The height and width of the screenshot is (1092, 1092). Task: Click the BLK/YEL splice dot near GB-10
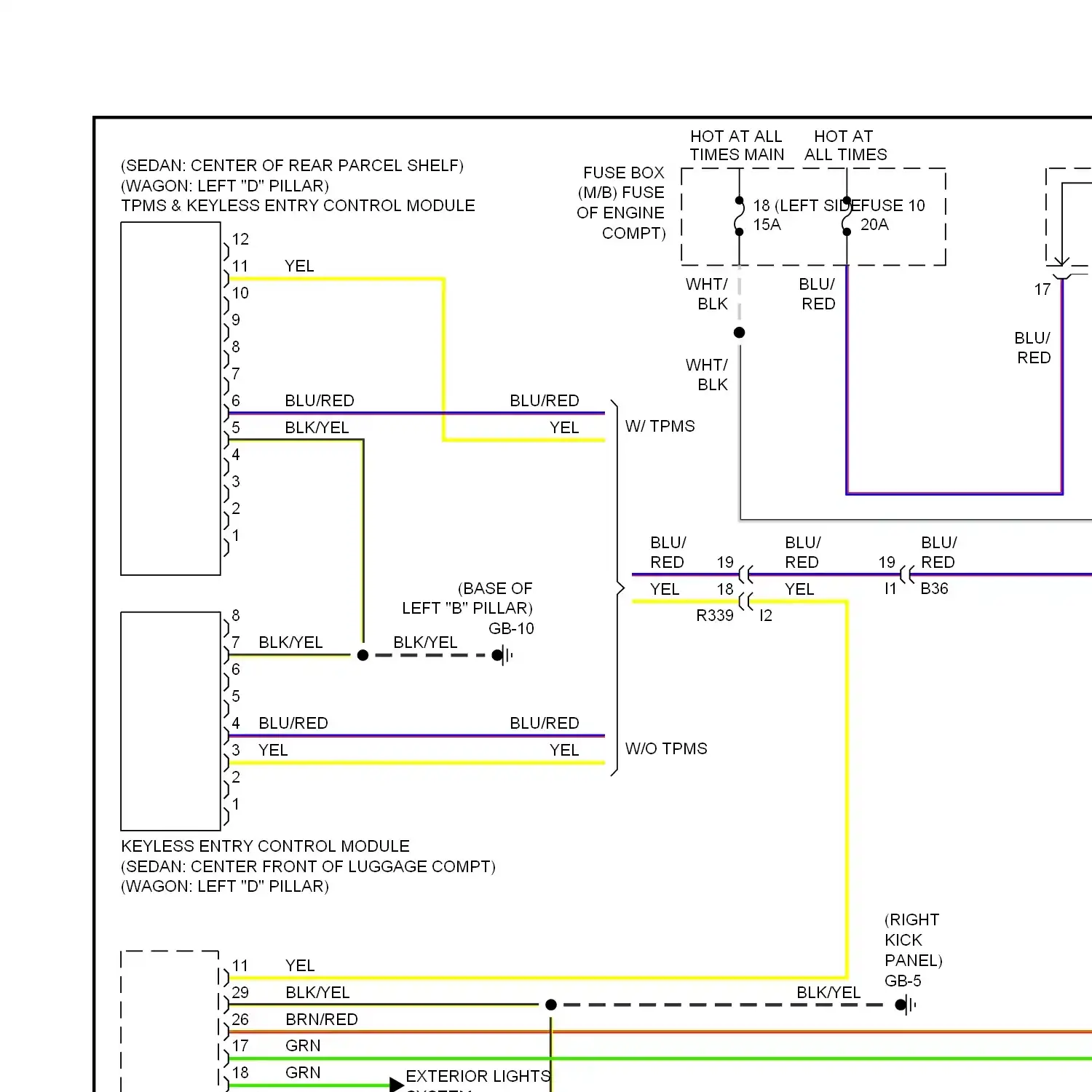point(363,655)
